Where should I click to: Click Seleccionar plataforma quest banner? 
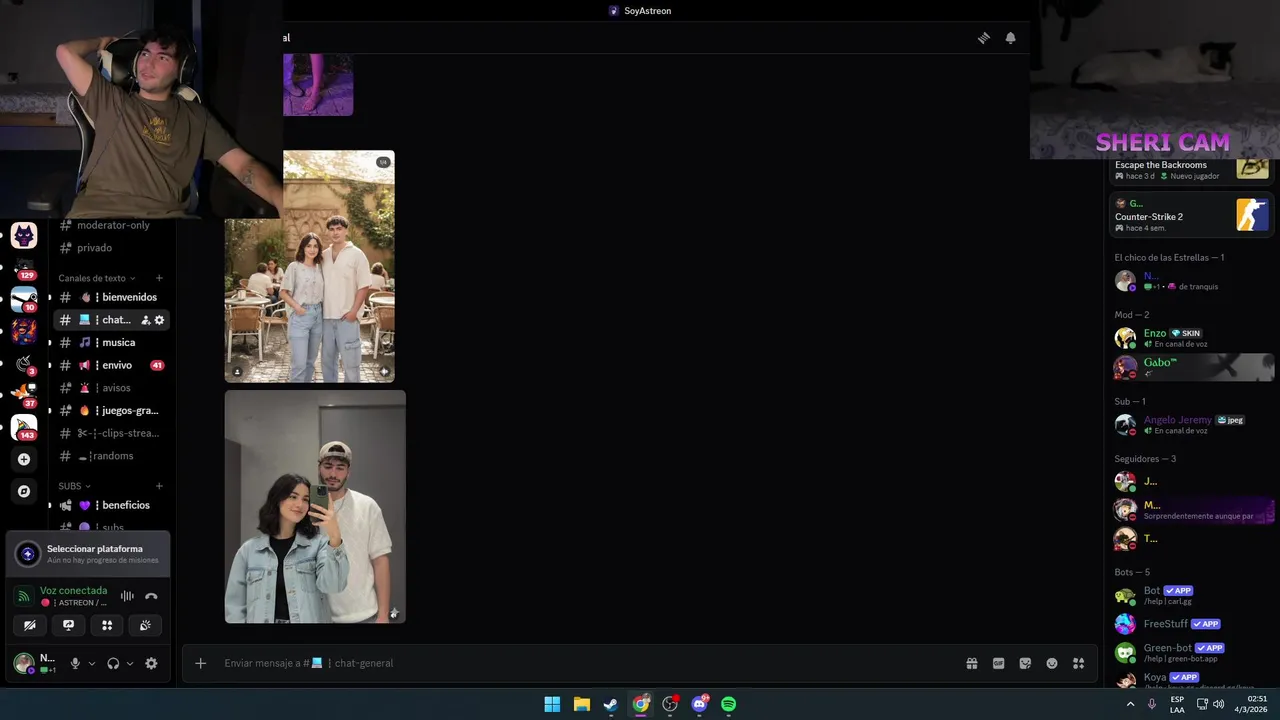88,554
